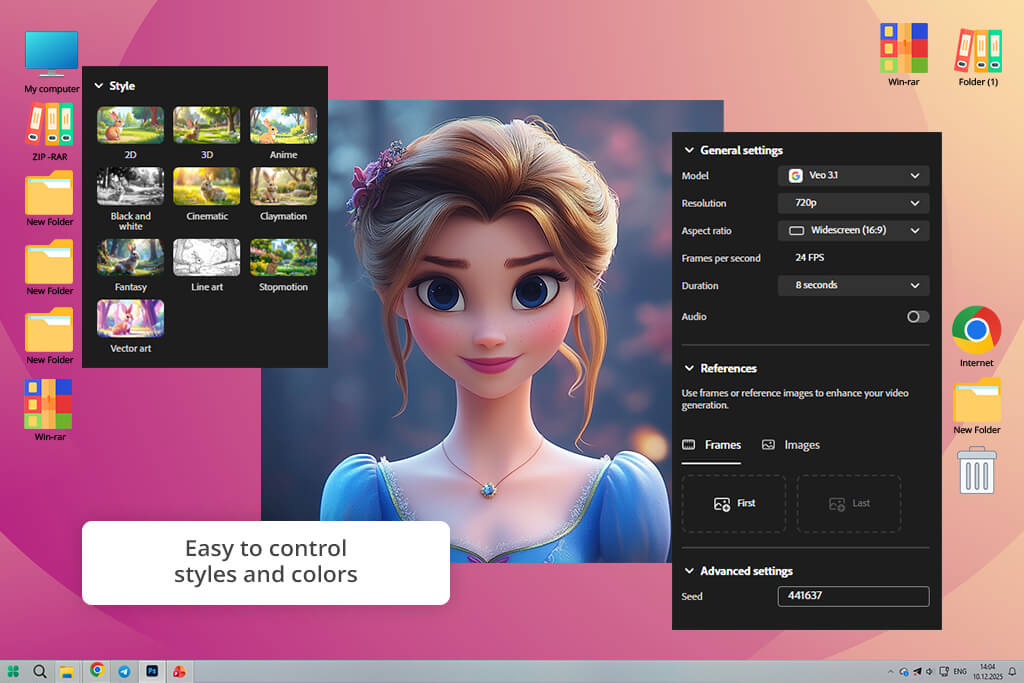Collapse the References section
The height and width of the screenshot is (683, 1024).
(x=689, y=368)
